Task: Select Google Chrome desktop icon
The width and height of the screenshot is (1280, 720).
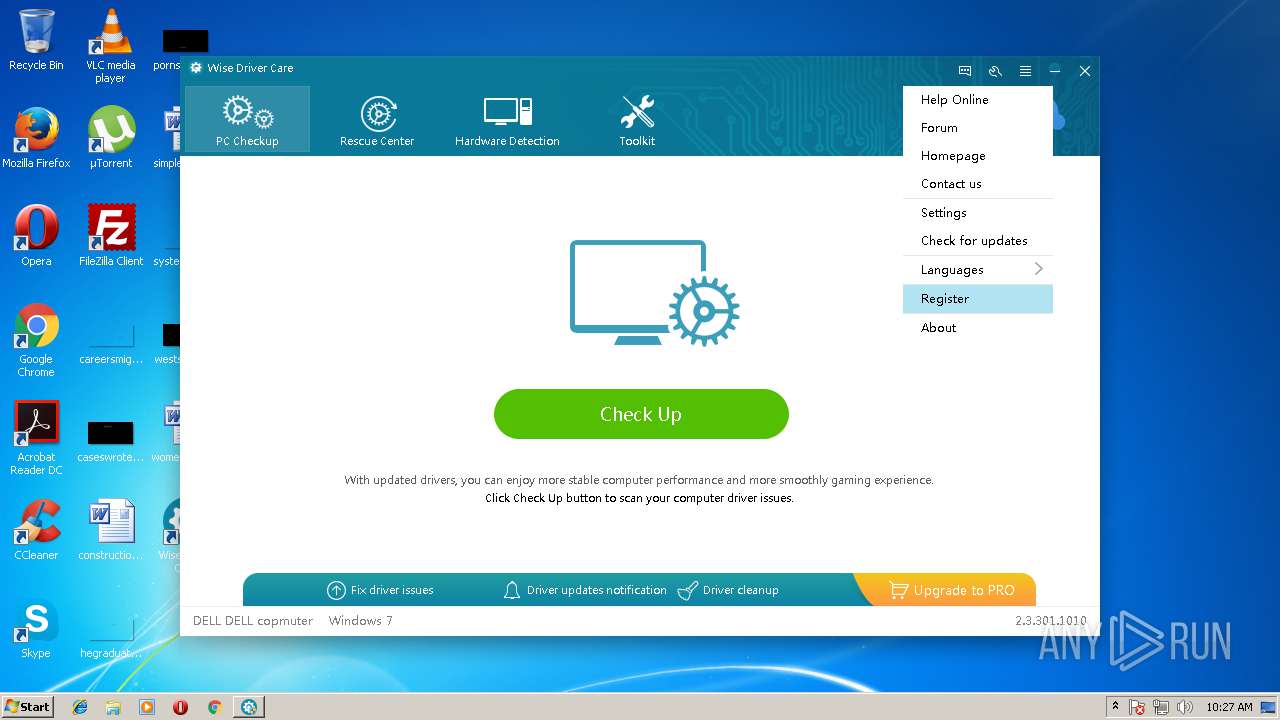Action: [36, 340]
